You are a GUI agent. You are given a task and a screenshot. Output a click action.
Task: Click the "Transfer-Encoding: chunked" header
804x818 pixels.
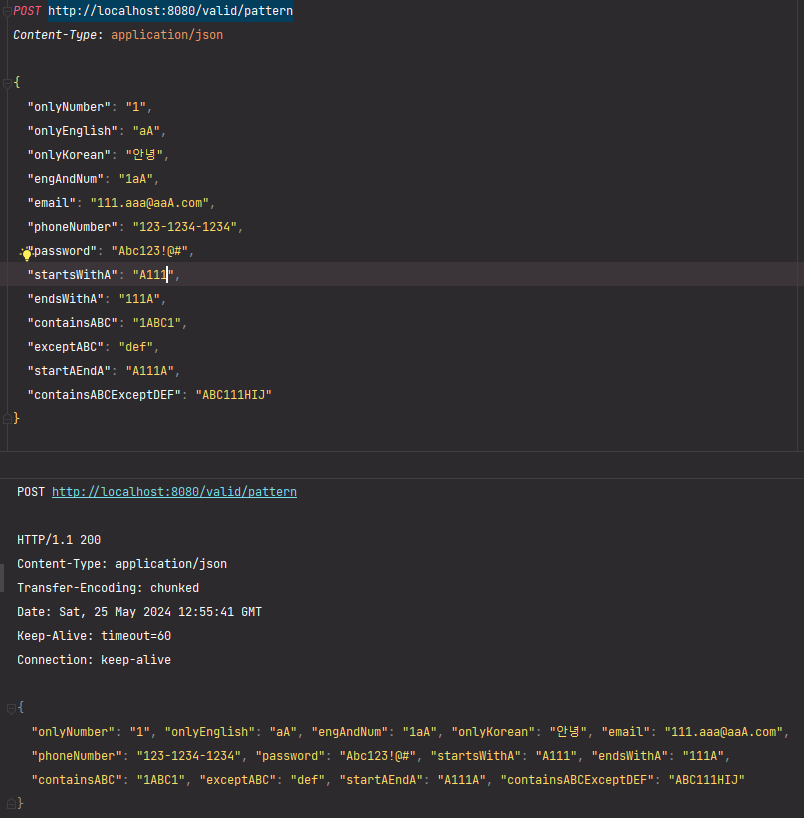108,588
